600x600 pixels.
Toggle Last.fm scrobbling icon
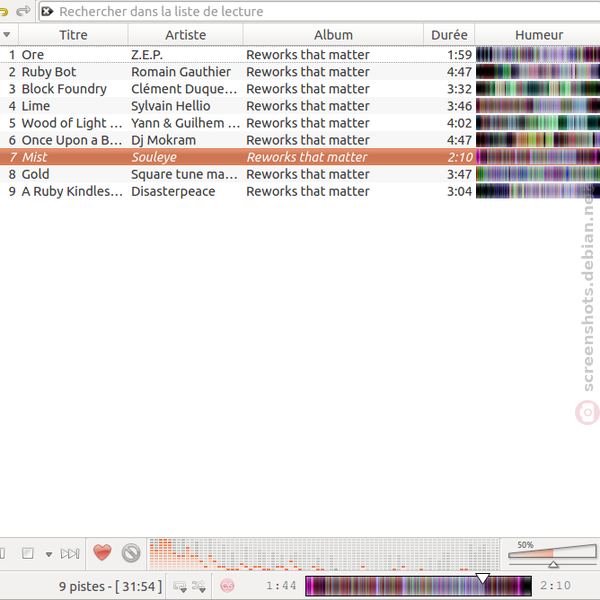pos(227,585)
